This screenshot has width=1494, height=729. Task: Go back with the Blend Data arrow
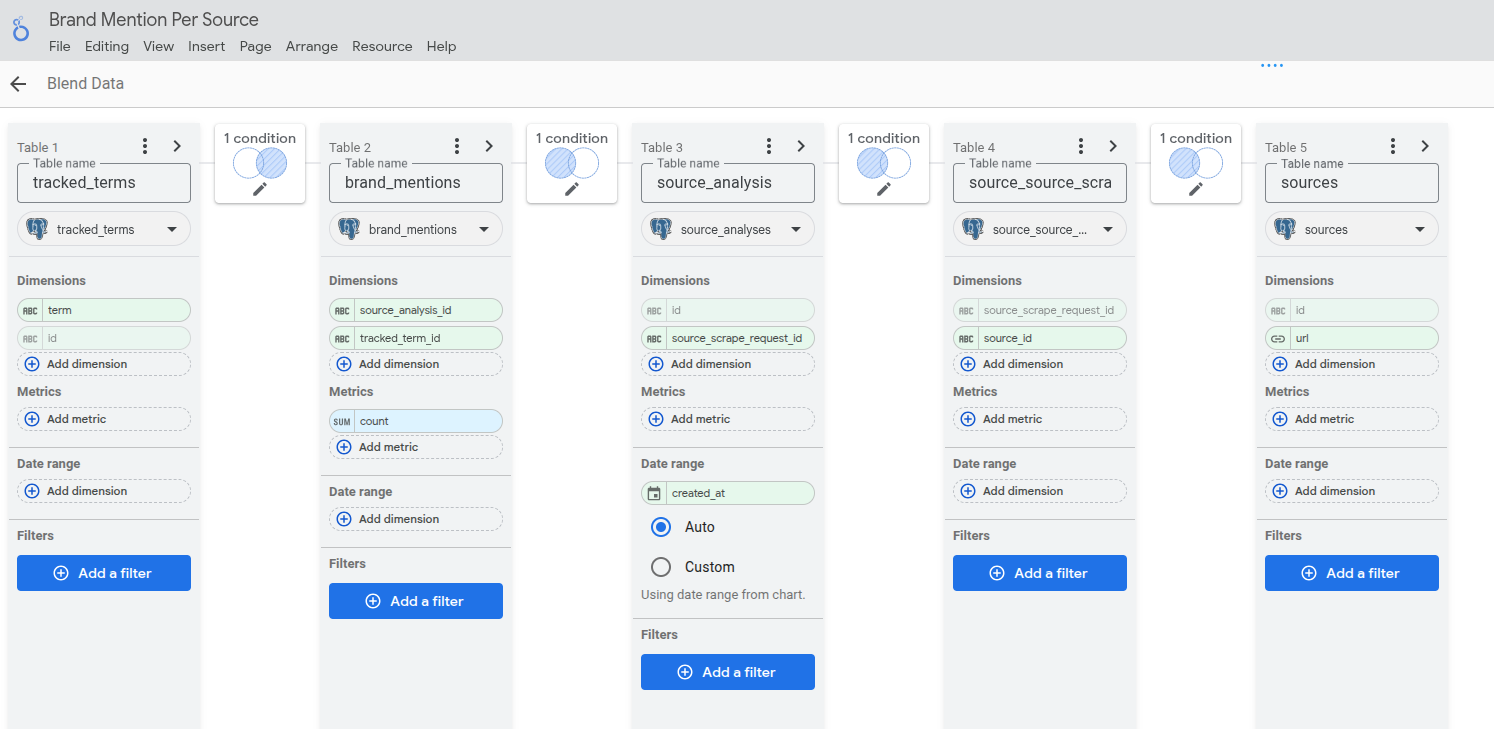(18, 84)
